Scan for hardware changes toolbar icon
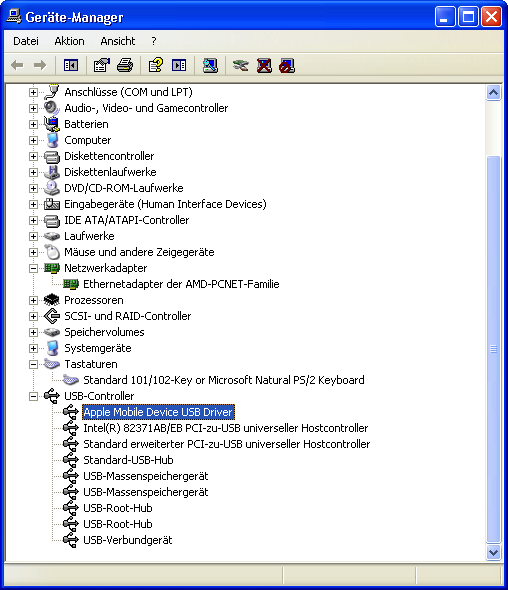This screenshot has width=508, height=590. point(210,65)
